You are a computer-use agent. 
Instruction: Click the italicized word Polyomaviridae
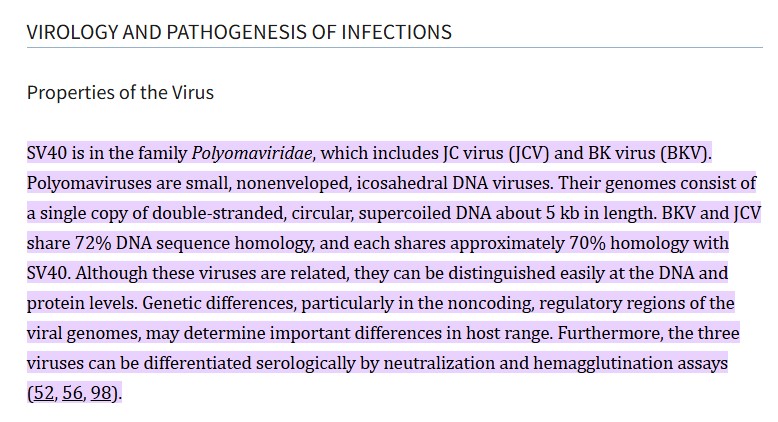tap(252, 154)
